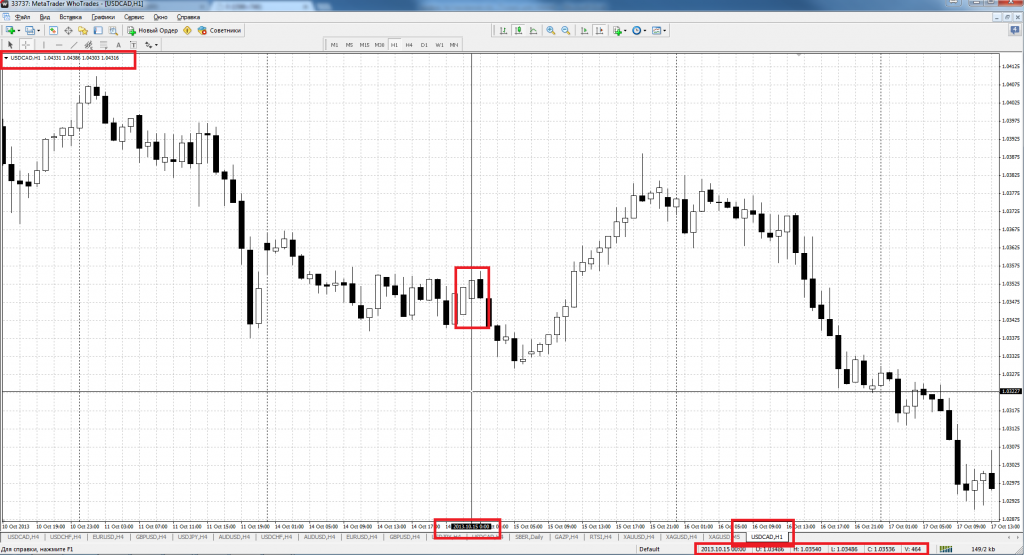The image size is (1024, 555).
Task: Select the USDCAD,H1 chart tab
Action: point(767,537)
